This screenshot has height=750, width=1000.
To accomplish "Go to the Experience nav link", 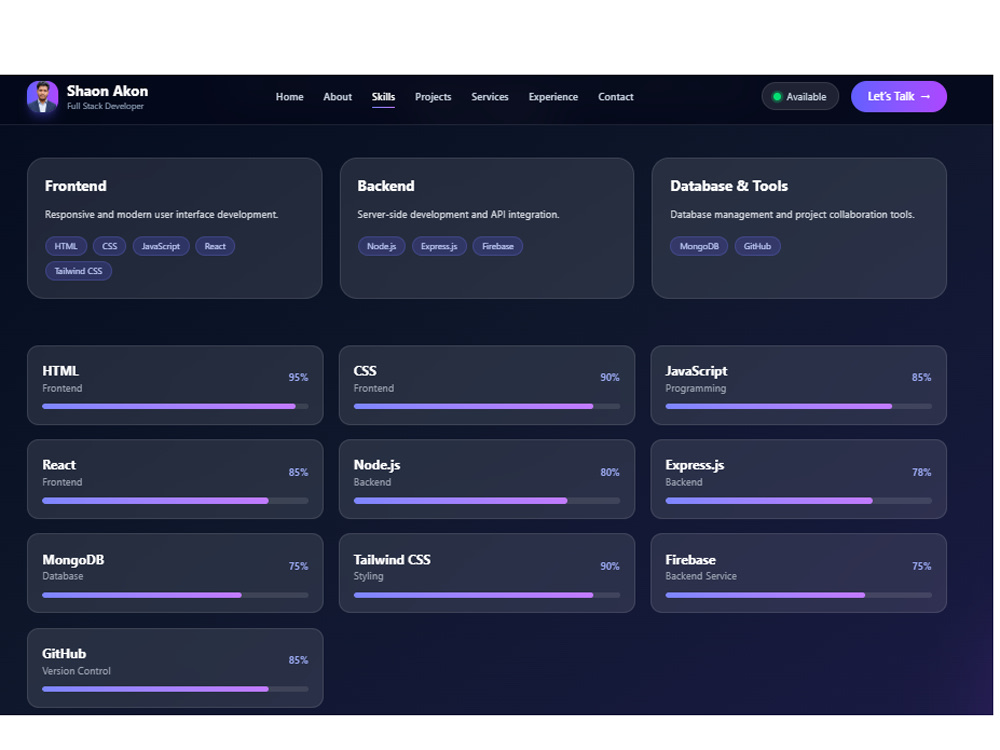I will [553, 97].
